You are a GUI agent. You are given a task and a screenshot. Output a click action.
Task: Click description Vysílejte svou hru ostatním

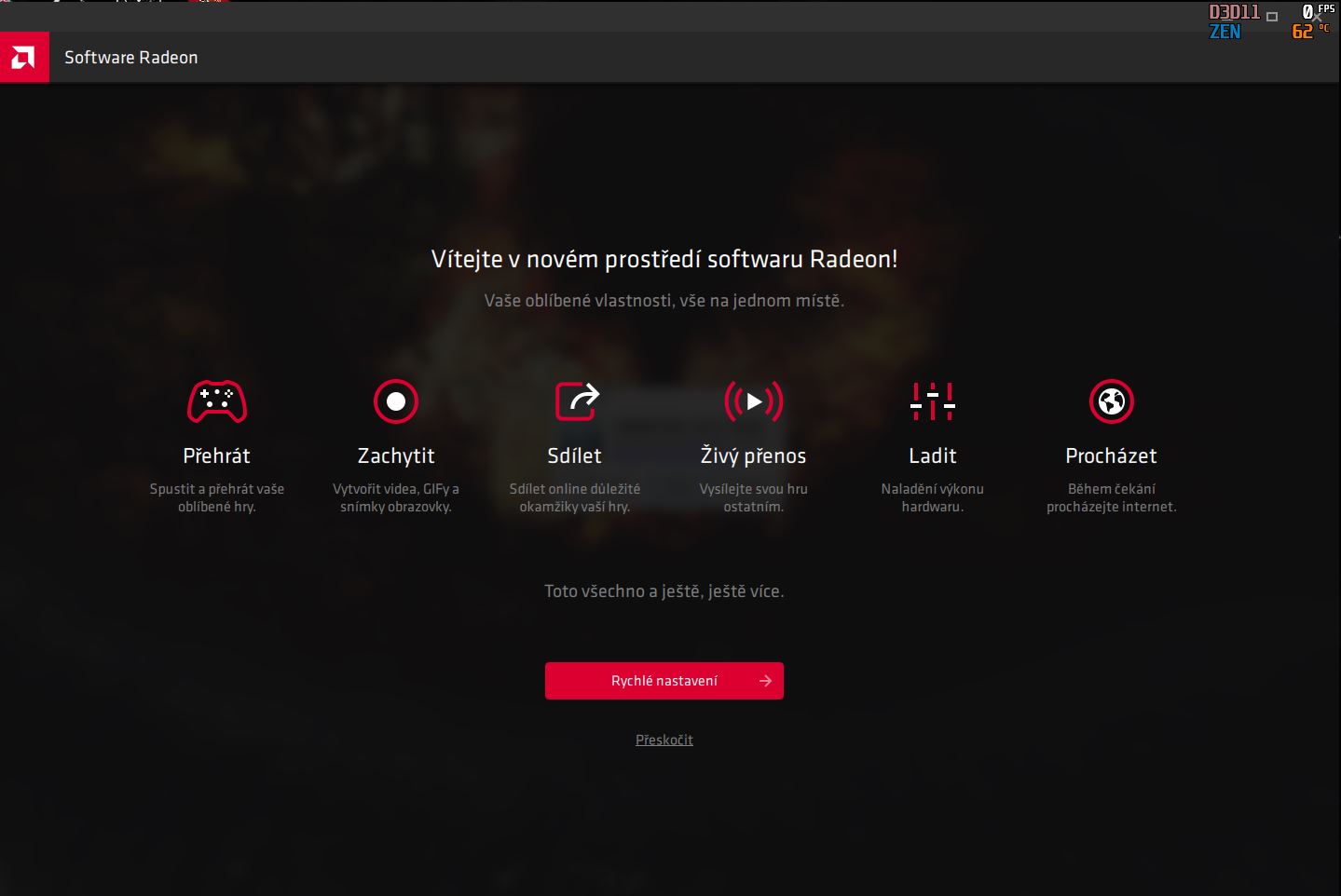tap(754, 497)
